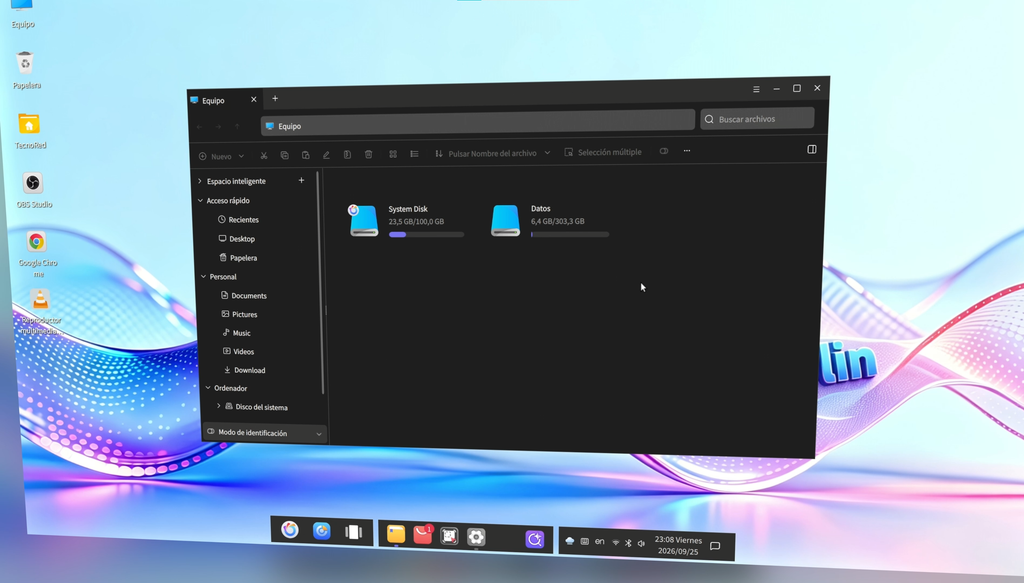Collapse the Acceso rápido section
The width and height of the screenshot is (1024, 583).
(x=200, y=200)
